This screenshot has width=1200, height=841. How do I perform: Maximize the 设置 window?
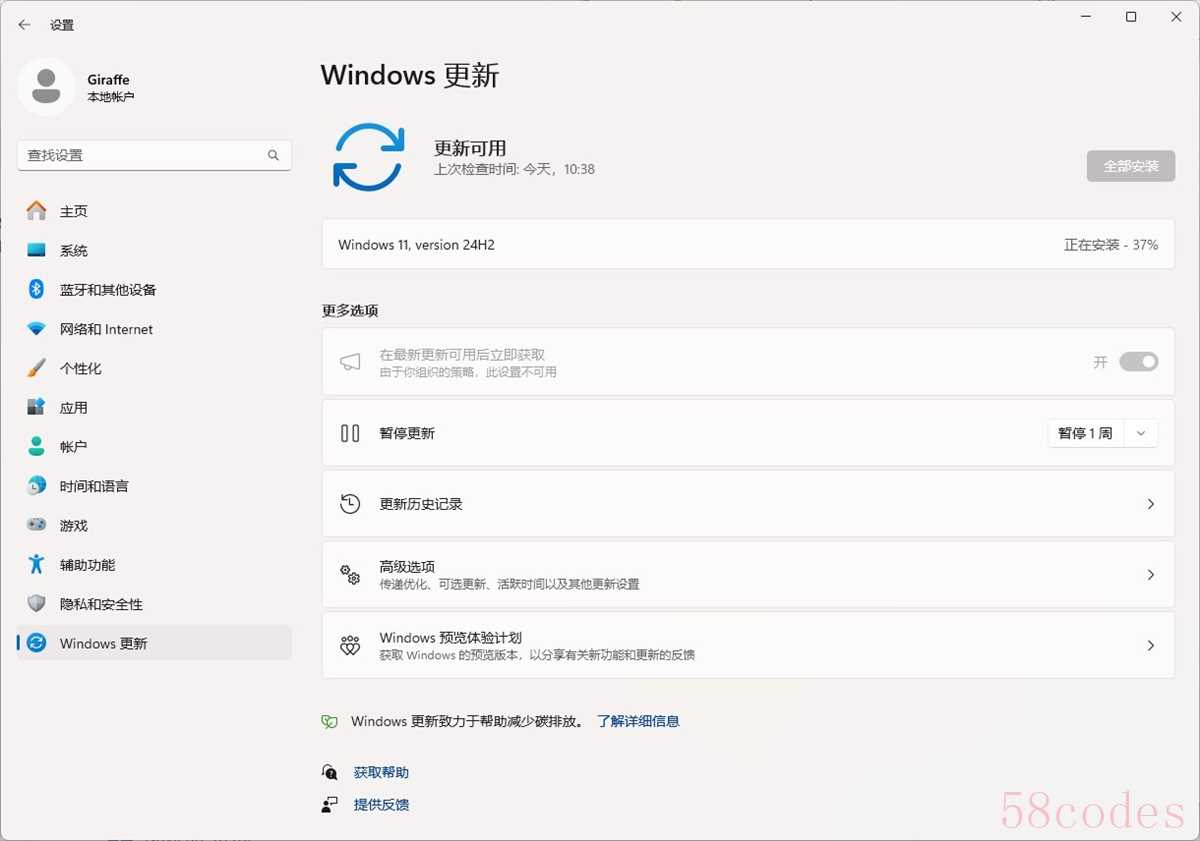pyautogui.click(x=1131, y=17)
